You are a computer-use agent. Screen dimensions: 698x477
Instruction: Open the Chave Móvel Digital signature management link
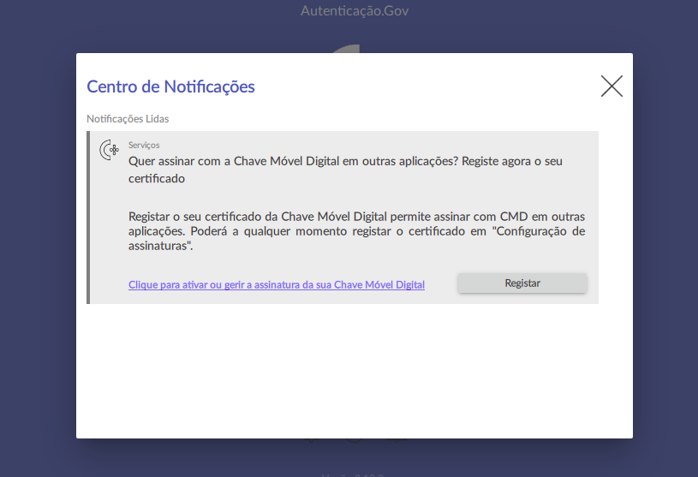coord(276,285)
